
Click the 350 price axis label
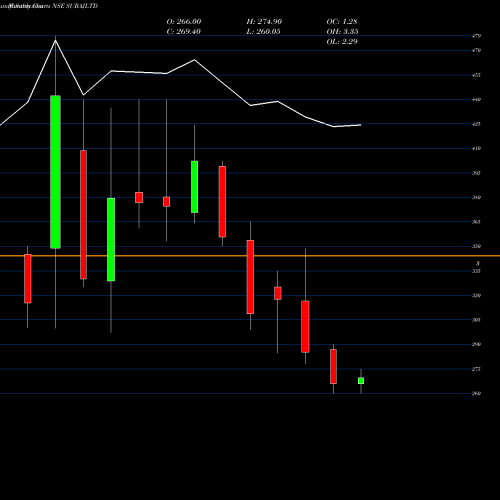[x=476, y=246]
